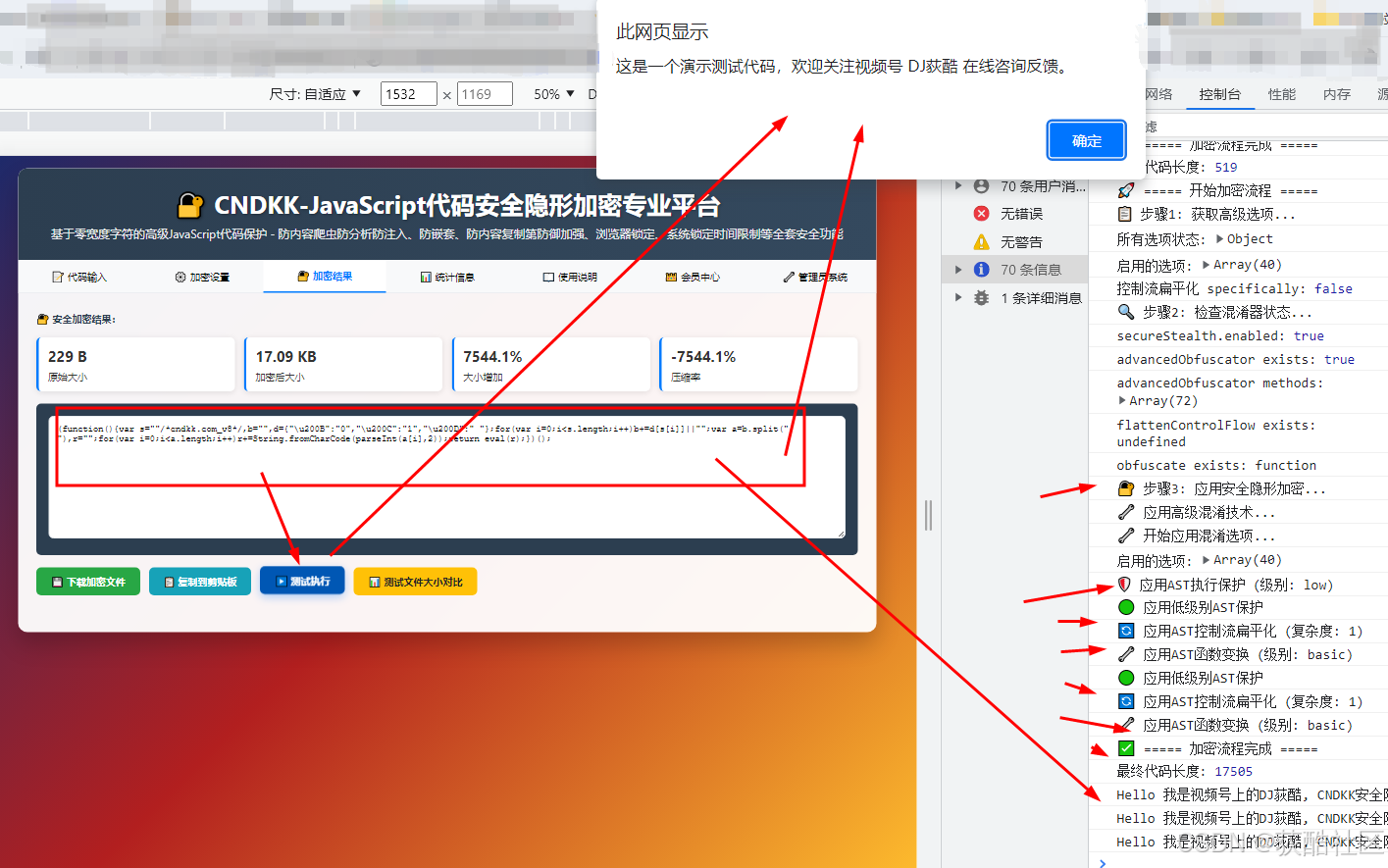This screenshot has height=868, width=1388.
Task: Click the 确定 button in the alert dialog
Action: [1086, 140]
